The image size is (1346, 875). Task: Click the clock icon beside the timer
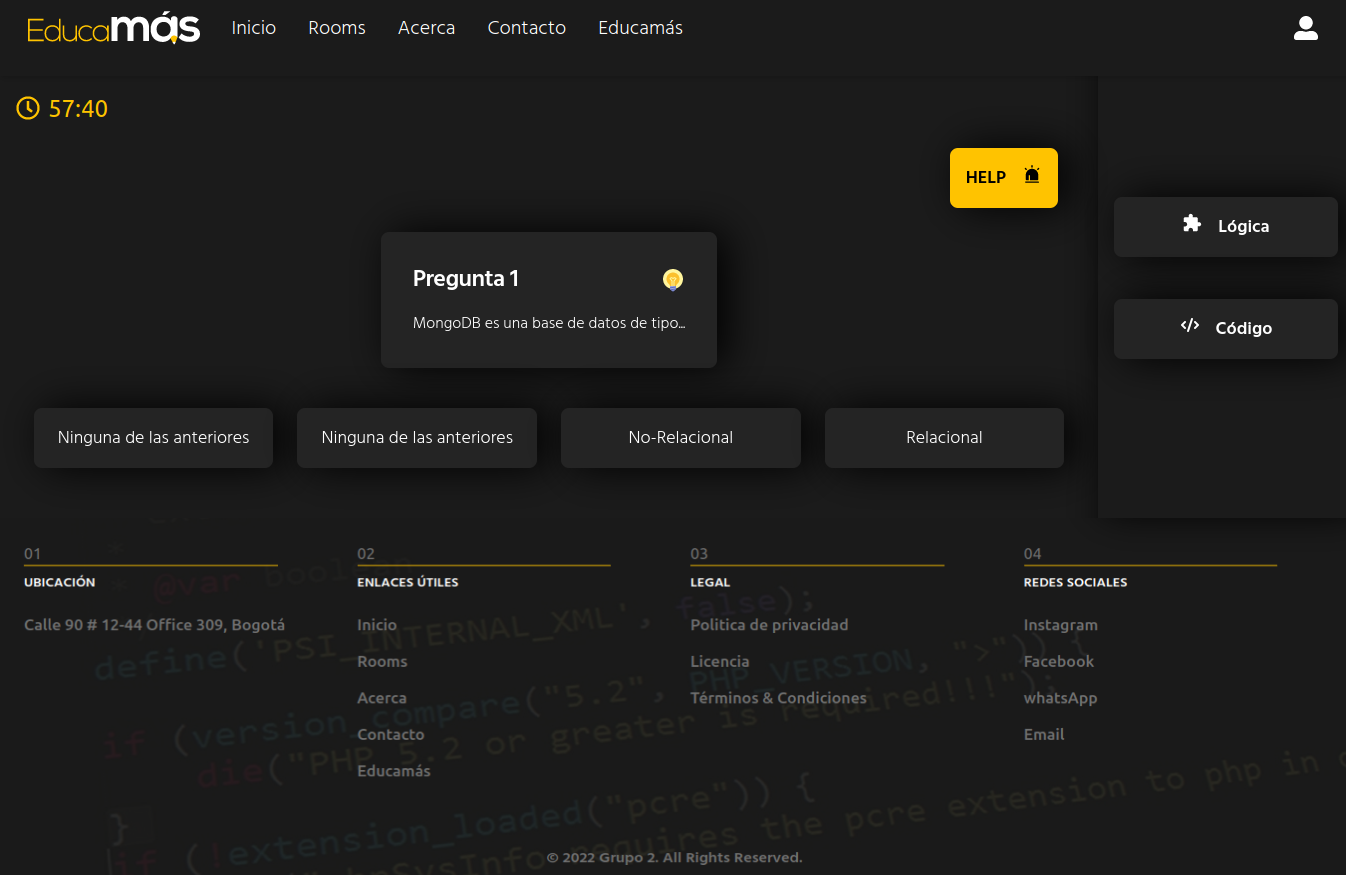tap(27, 108)
